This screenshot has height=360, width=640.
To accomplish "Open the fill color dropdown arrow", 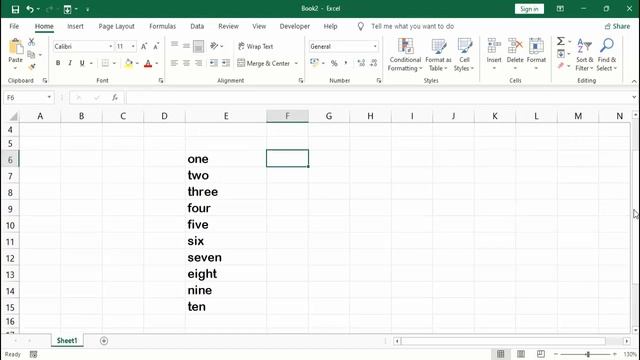I will click(x=137, y=63).
